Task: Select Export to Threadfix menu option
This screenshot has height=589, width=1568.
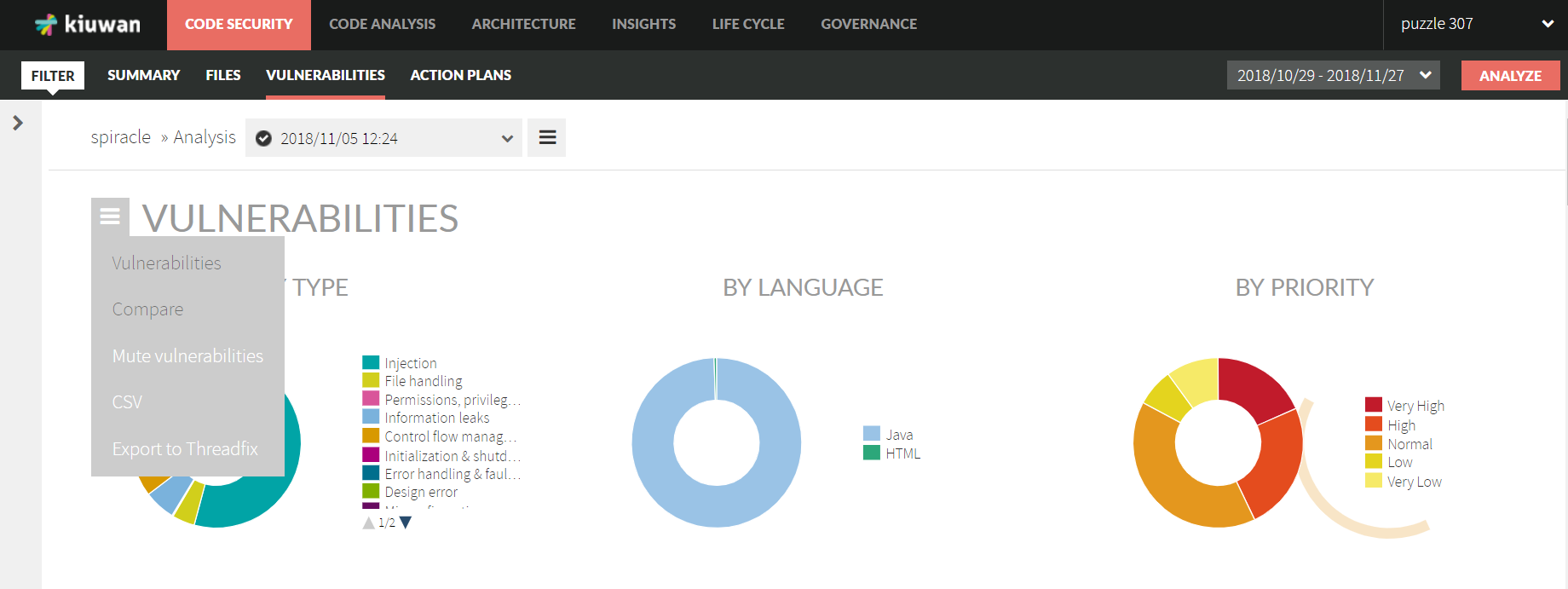Action: 185,449
